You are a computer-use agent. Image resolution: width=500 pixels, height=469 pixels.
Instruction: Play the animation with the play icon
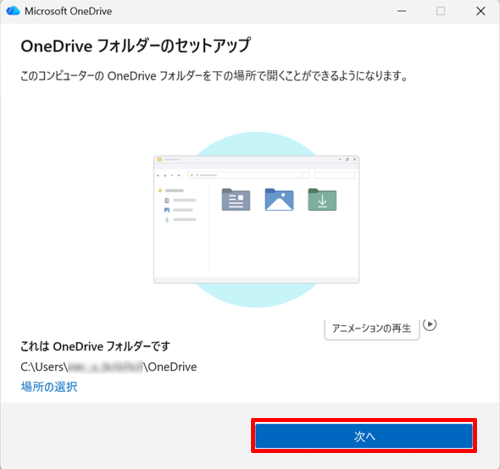430,324
